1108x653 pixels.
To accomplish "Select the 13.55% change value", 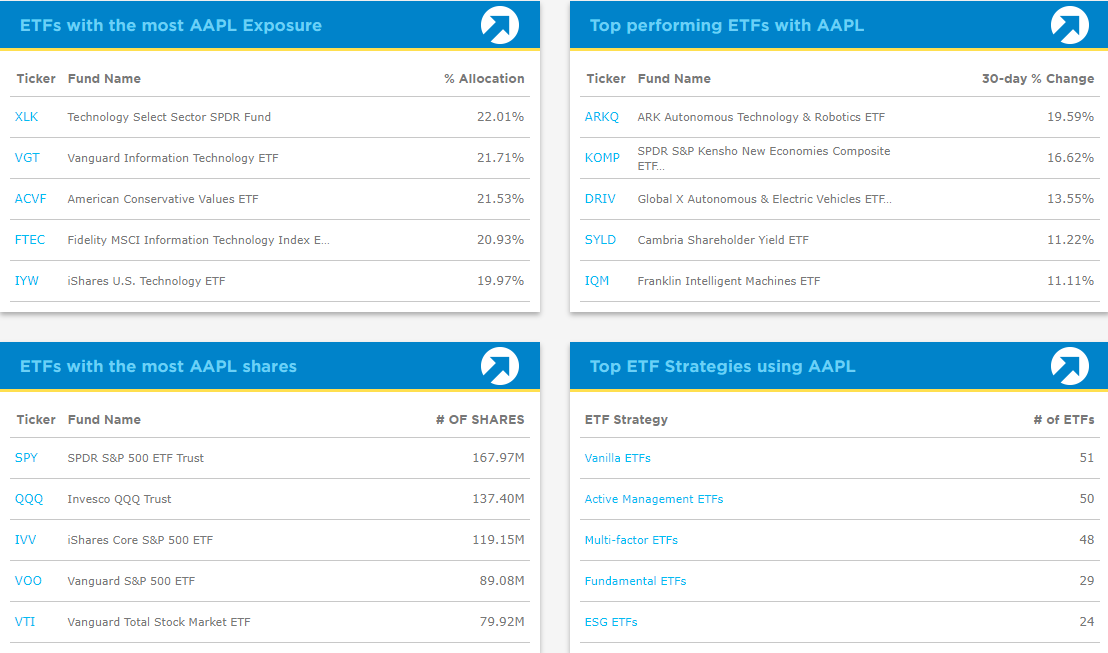I will pos(1071,199).
